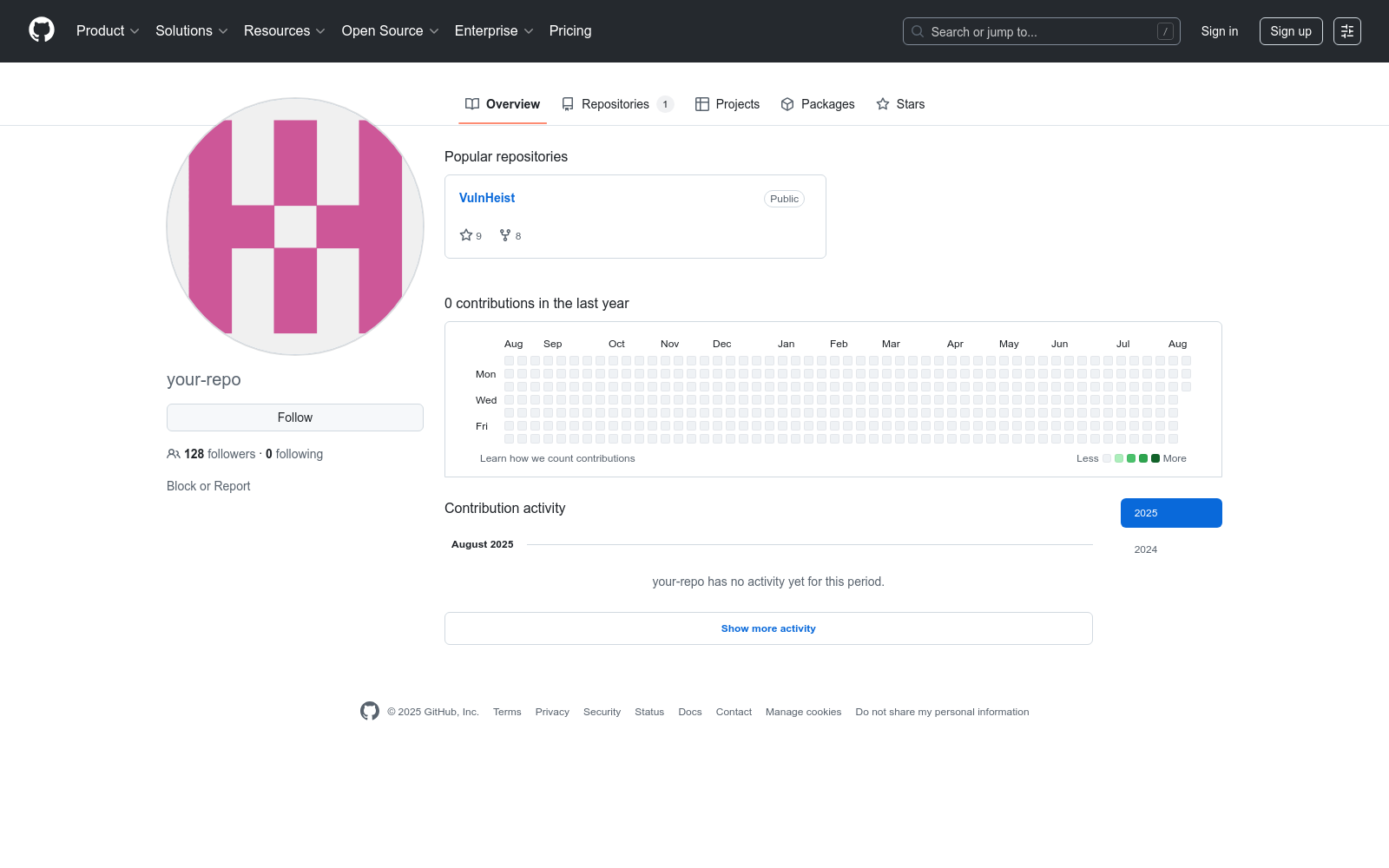Open the Terms footer link
The image size is (1389, 868).
coord(507,712)
